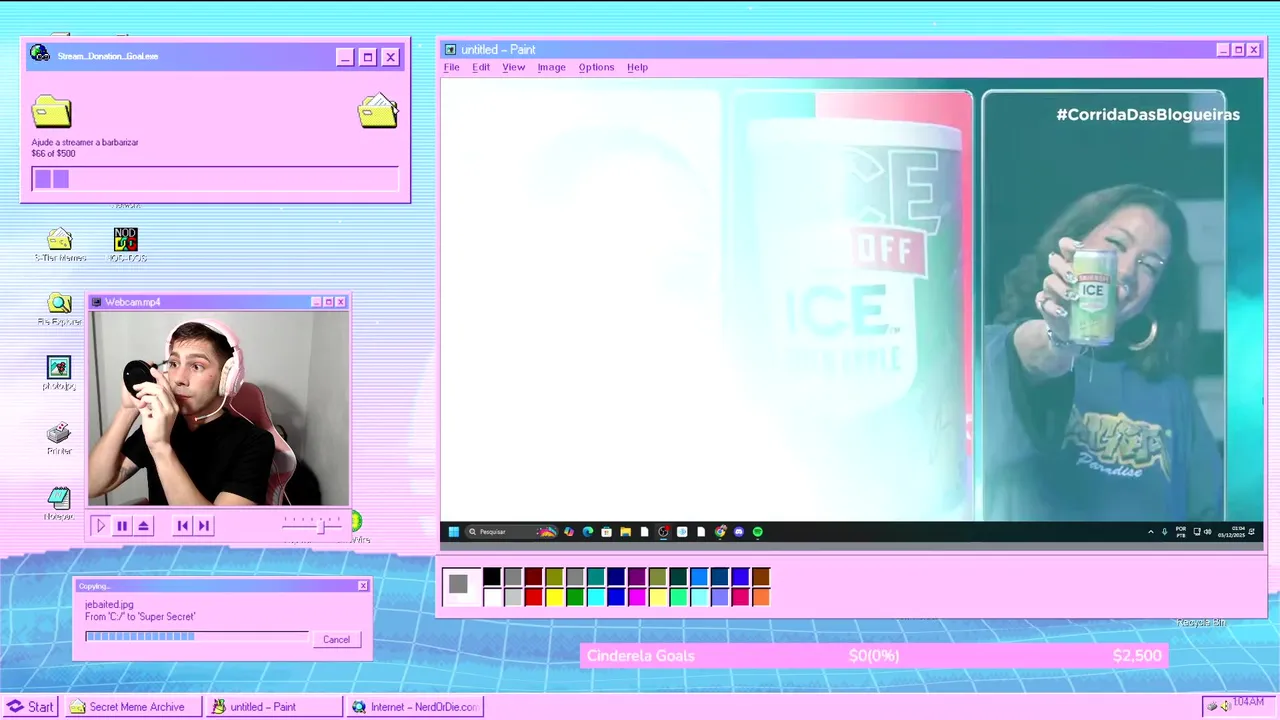1280x720 pixels.
Task: Pick the brown color swatch
Action: (x=761, y=577)
